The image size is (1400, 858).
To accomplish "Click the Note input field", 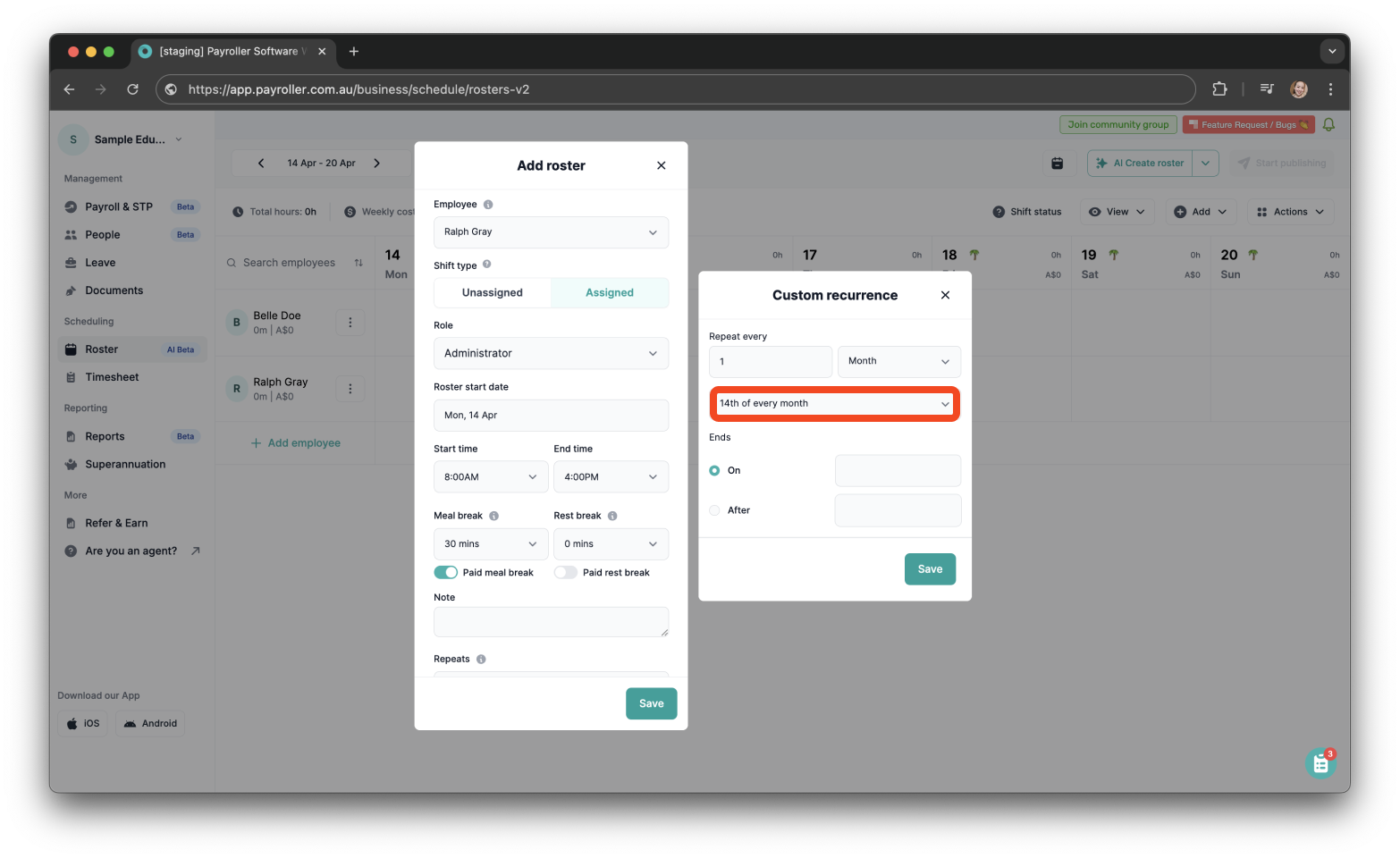I will 551,621.
